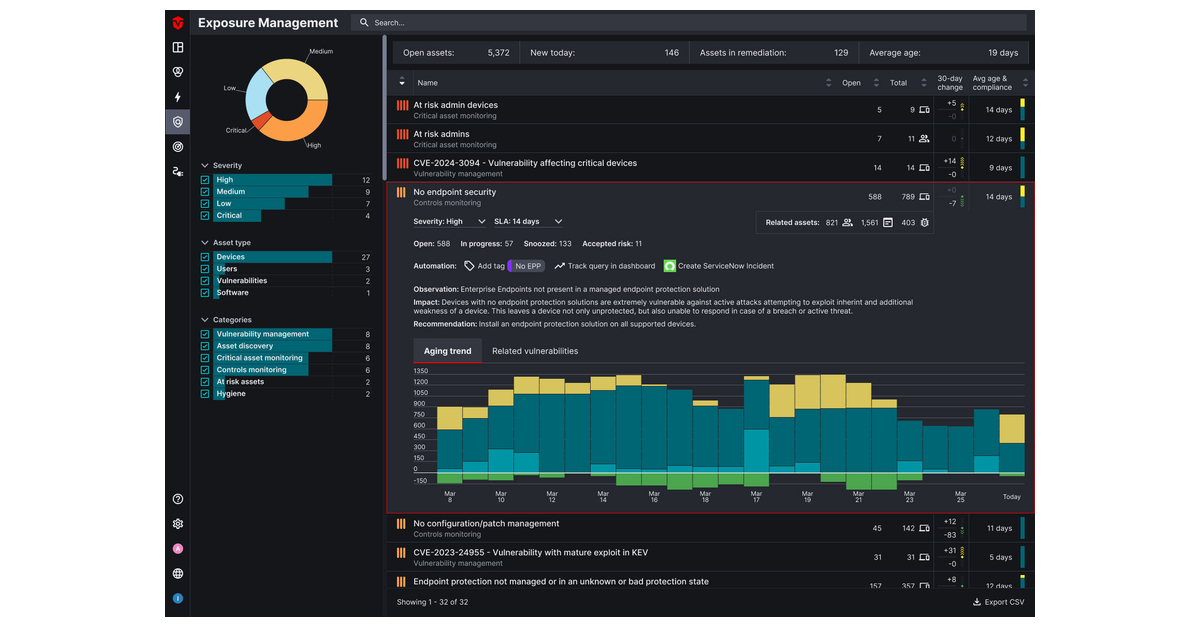Uncheck the High severity checkbox
1200x627 pixels.
(205, 180)
